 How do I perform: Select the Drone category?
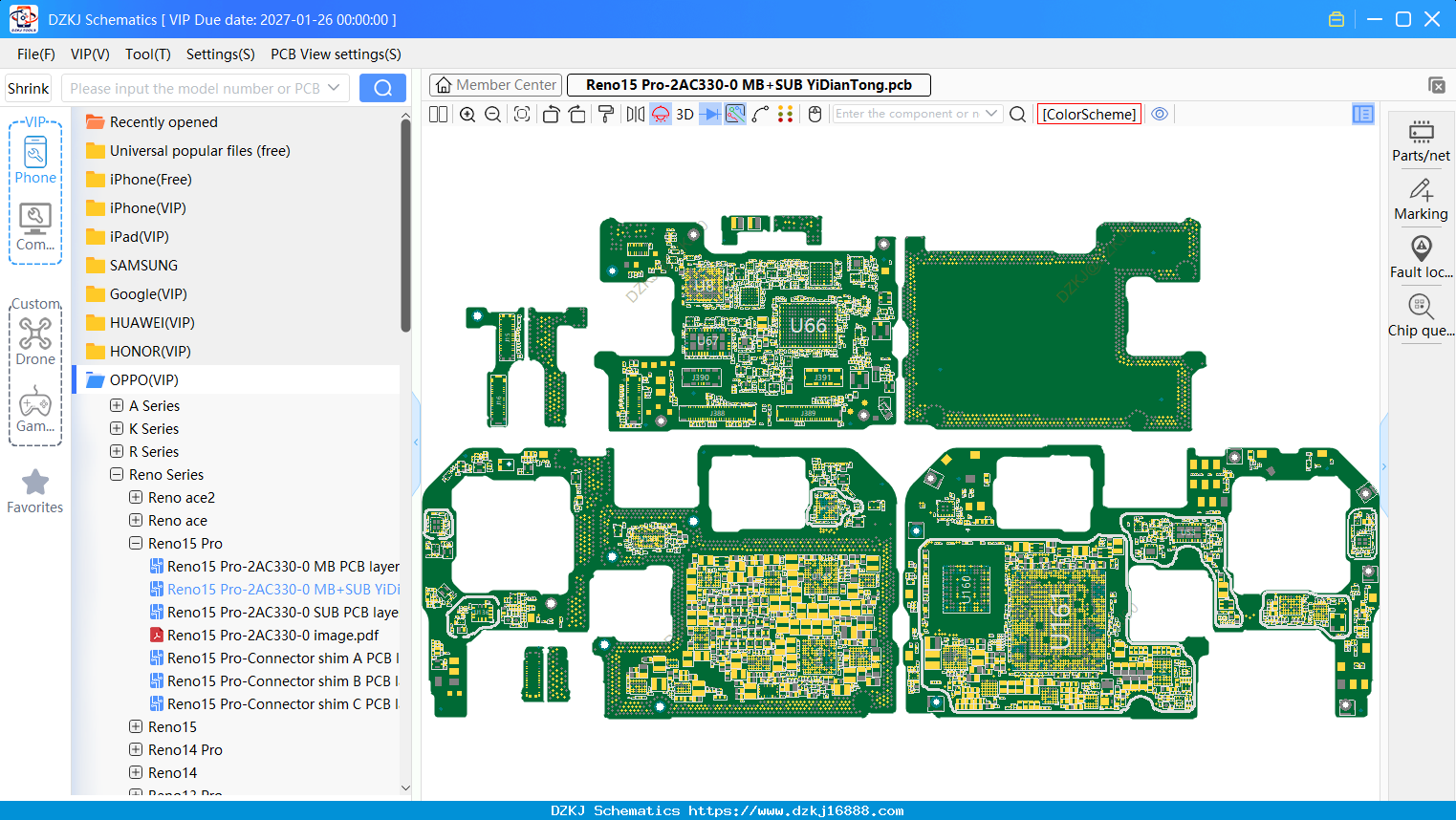pyautogui.click(x=35, y=341)
